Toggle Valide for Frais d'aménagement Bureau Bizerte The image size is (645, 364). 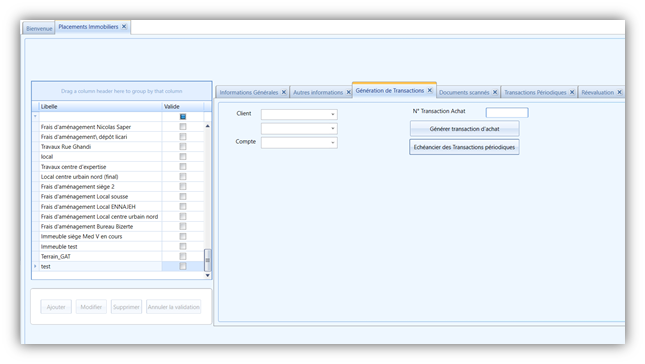pos(183,227)
